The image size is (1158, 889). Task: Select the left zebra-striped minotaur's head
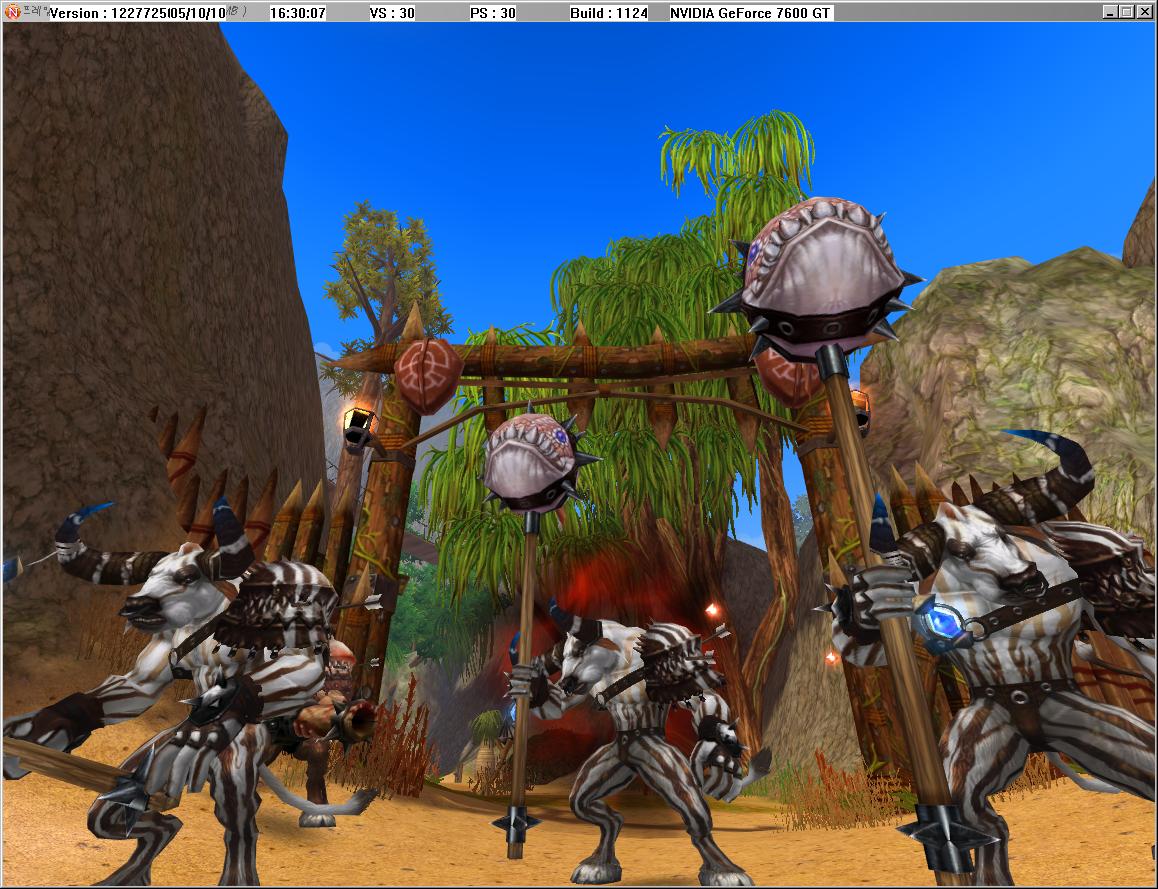coord(165,590)
